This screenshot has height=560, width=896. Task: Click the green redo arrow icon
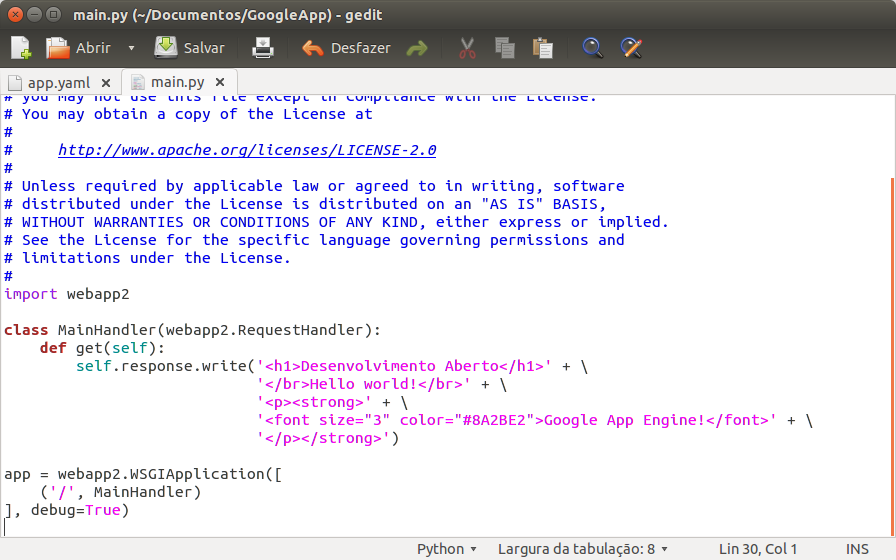(417, 48)
